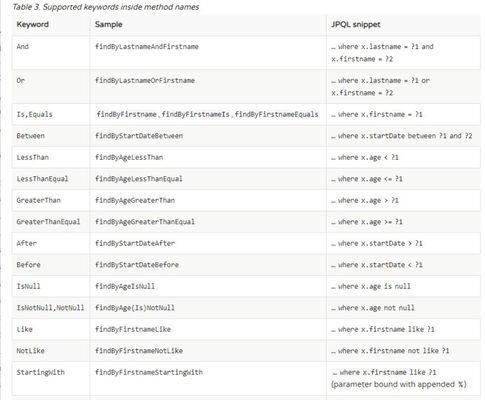Click the IsNotNull,NotNull keyword cell
485x400 pixels.
click(50, 308)
